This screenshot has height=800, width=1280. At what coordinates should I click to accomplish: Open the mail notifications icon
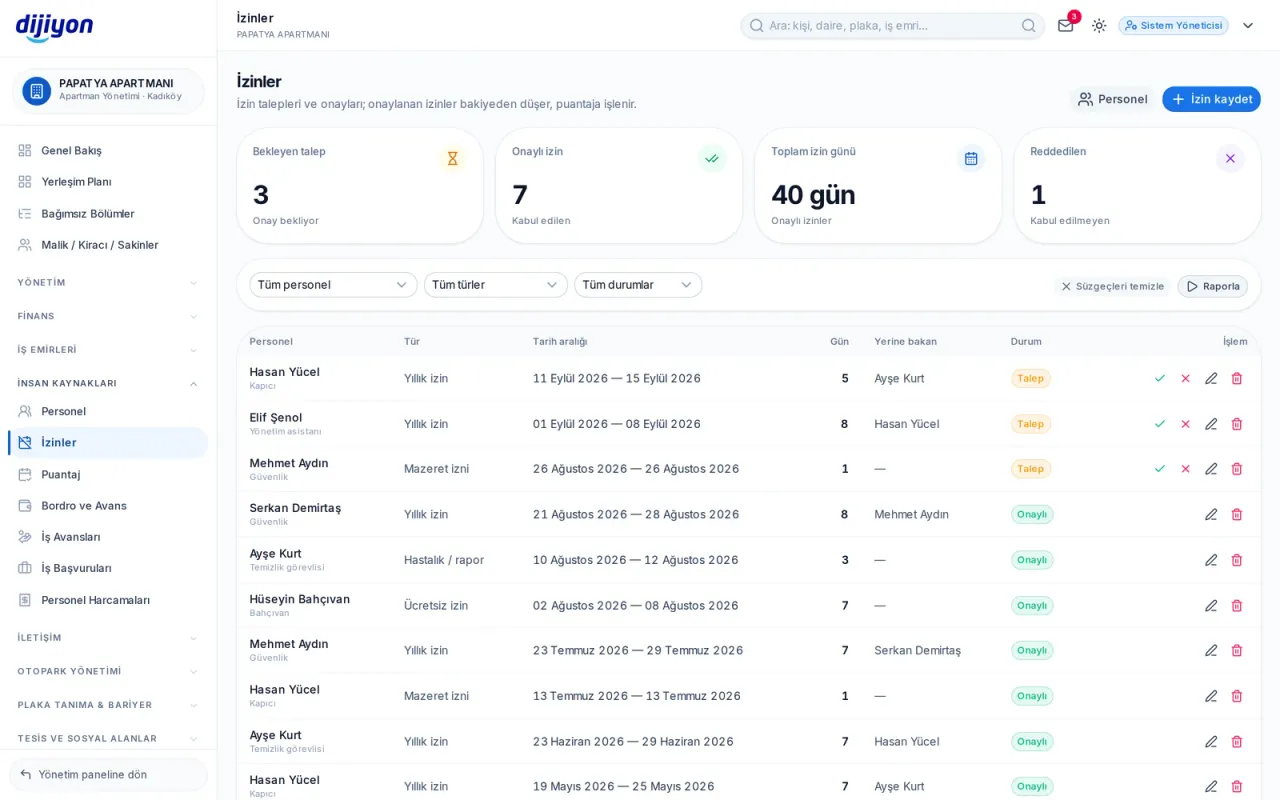(x=1066, y=25)
